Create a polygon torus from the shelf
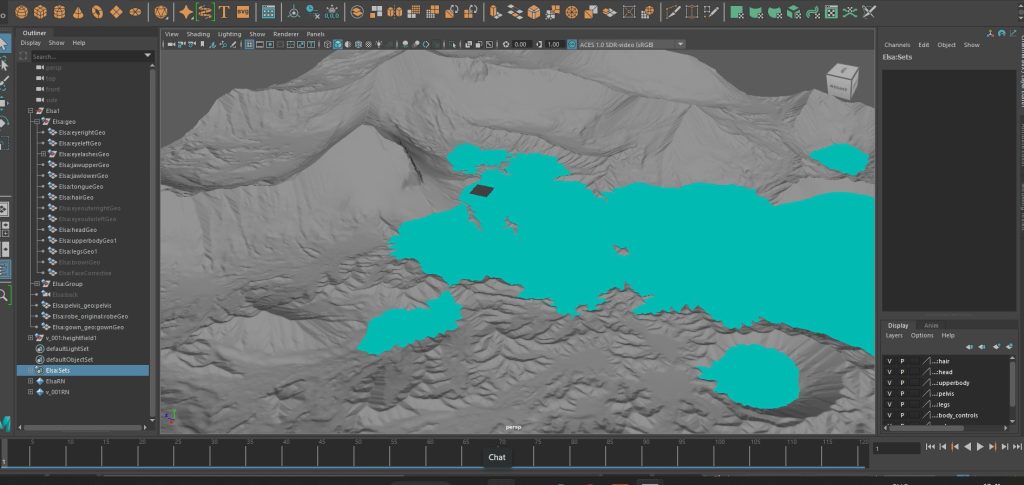1024x485 pixels. 97,12
